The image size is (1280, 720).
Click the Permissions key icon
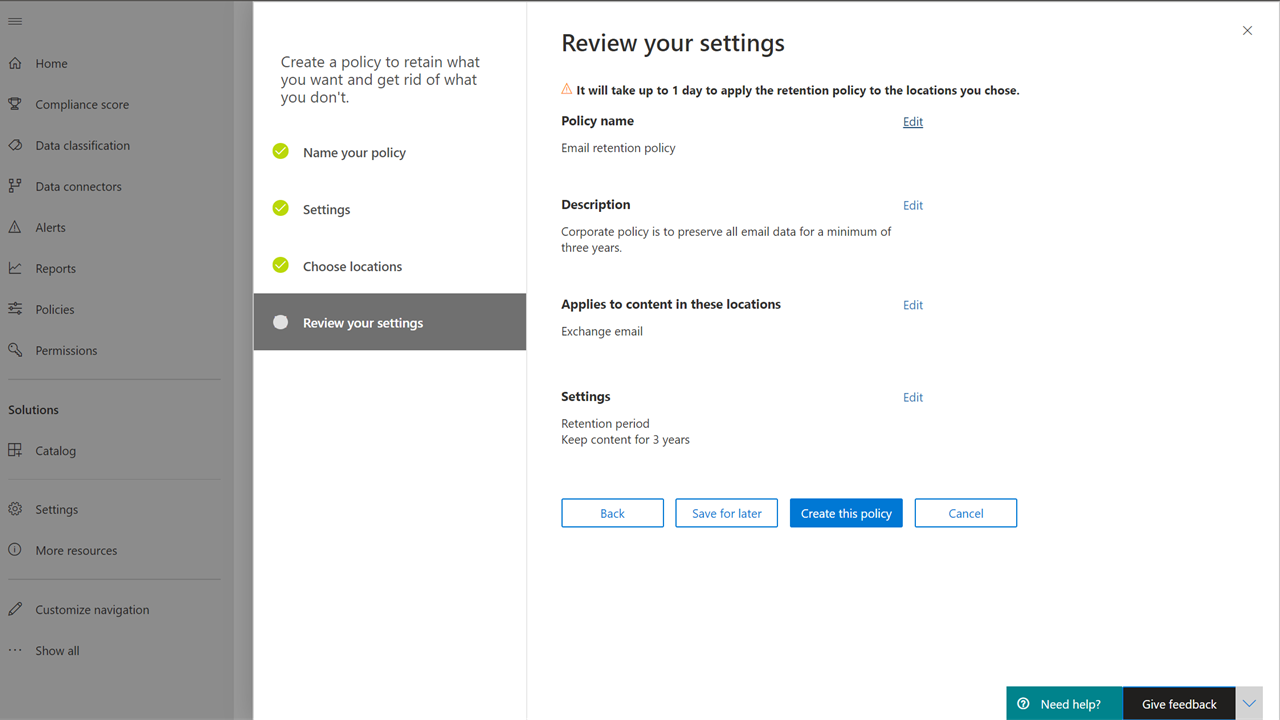pyautogui.click(x=15, y=350)
